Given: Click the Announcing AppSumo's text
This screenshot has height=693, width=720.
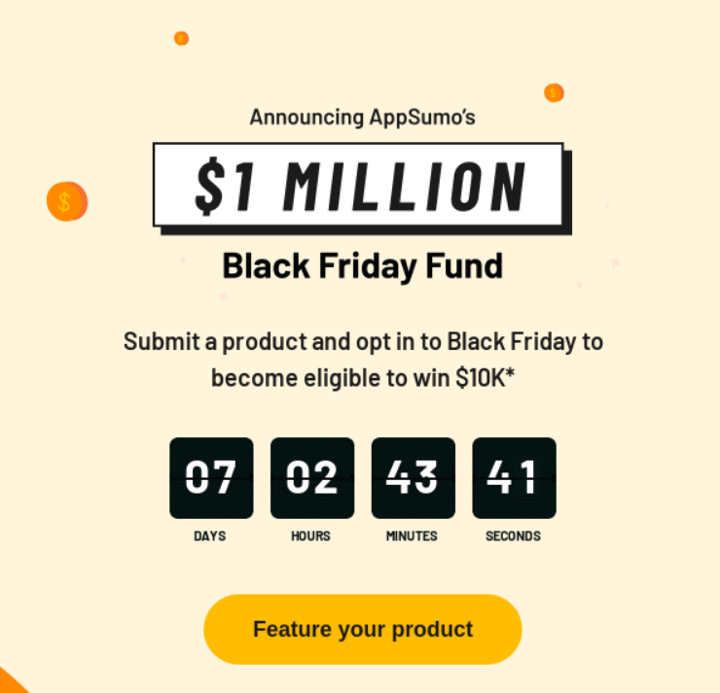Looking at the screenshot, I should click(x=362, y=117).
